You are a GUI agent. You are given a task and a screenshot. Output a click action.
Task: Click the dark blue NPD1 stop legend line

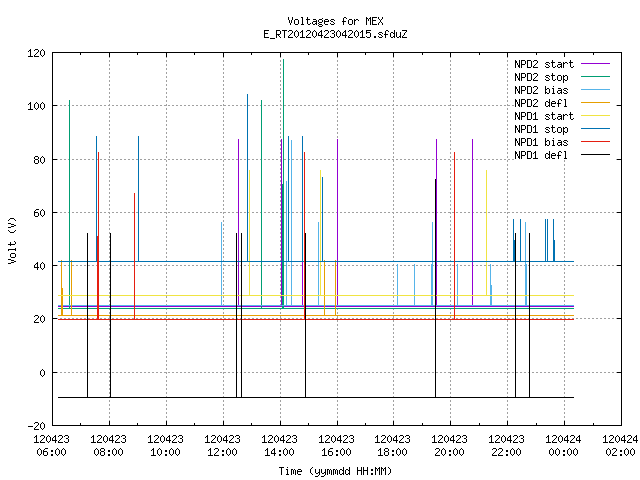(596, 129)
